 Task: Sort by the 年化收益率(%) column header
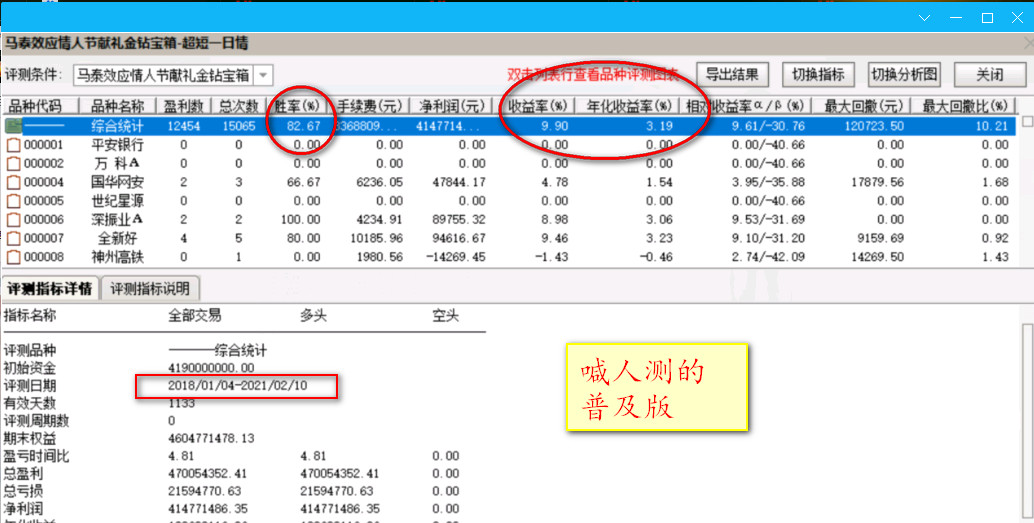pyautogui.click(x=627, y=106)
